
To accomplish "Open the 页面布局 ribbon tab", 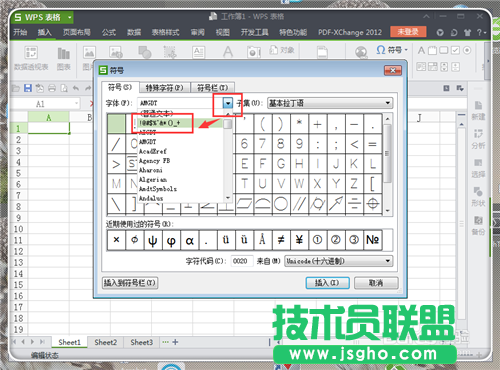I will (77, 32).
